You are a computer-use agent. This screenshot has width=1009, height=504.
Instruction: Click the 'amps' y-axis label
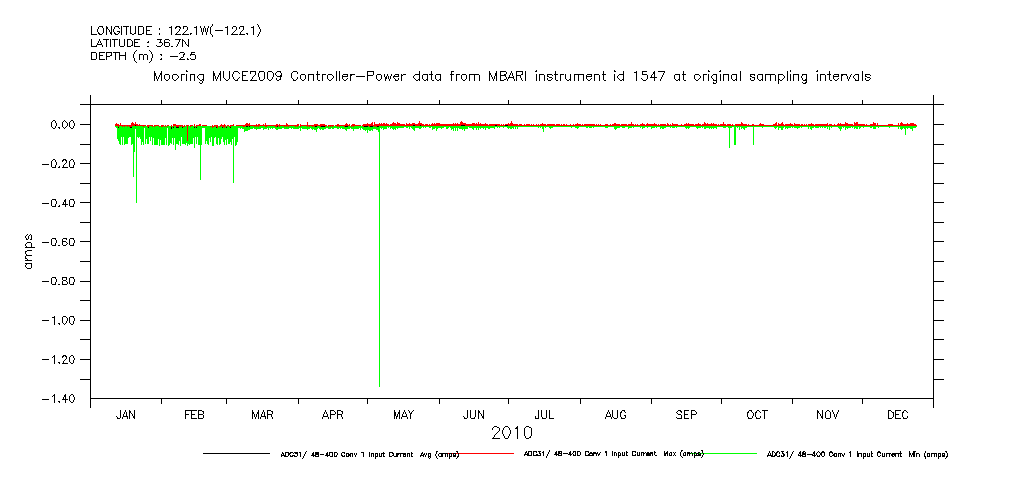tap(29, 252)
